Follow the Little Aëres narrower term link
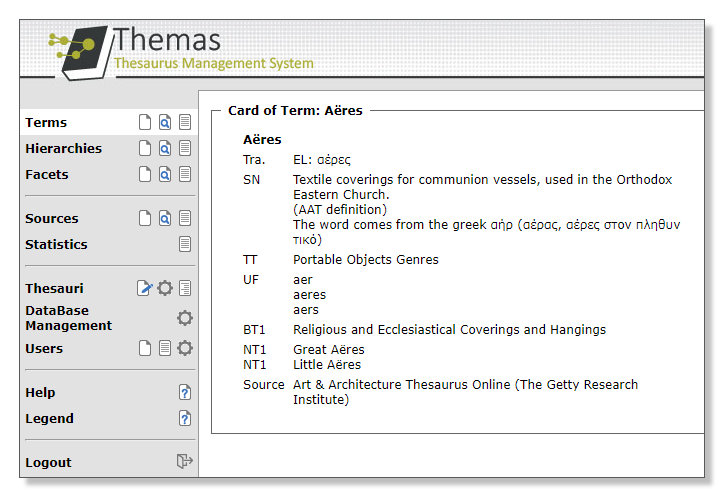This screenshot has height=497, width=724. (327, 365)
